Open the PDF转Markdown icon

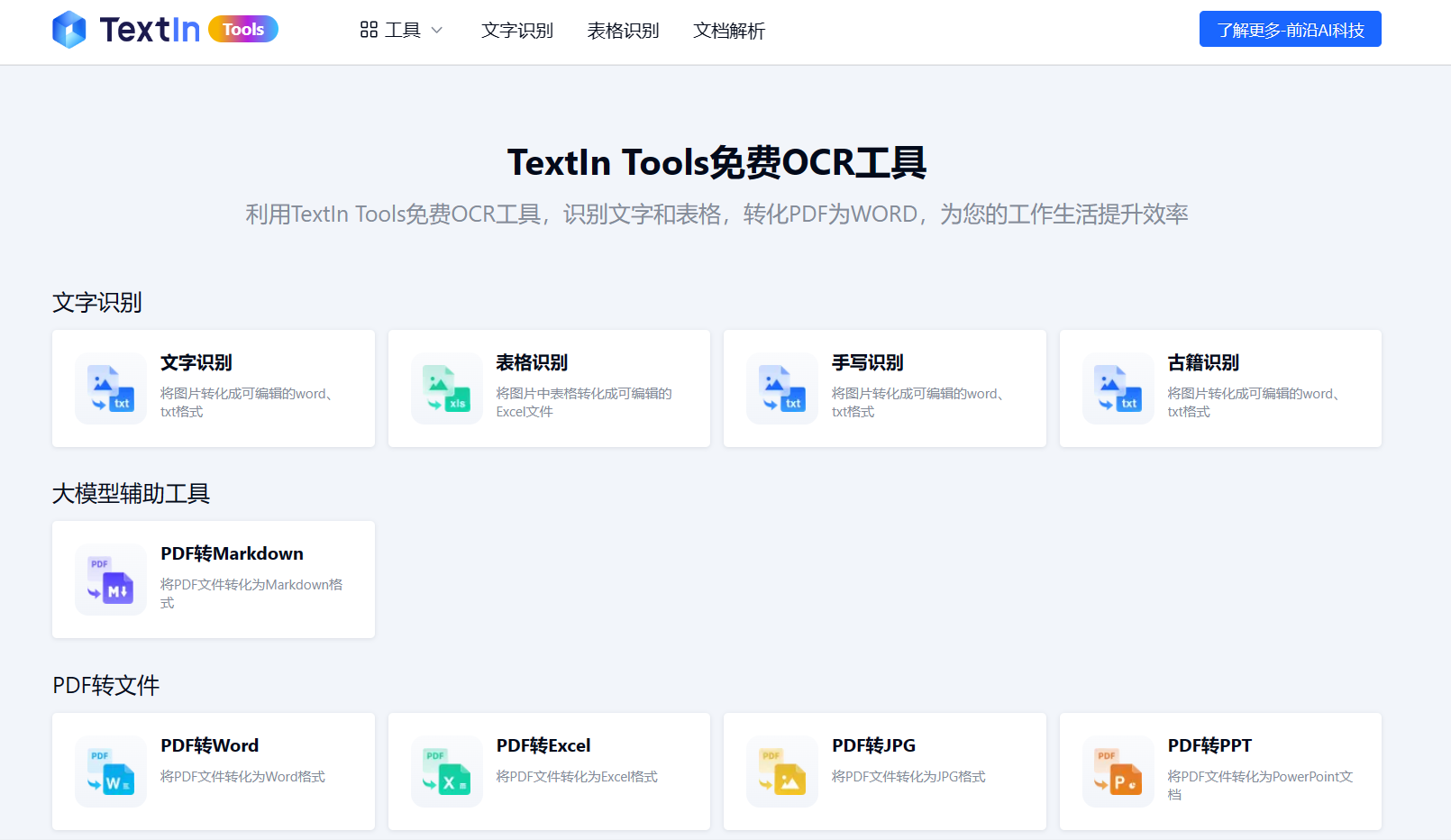111,580
